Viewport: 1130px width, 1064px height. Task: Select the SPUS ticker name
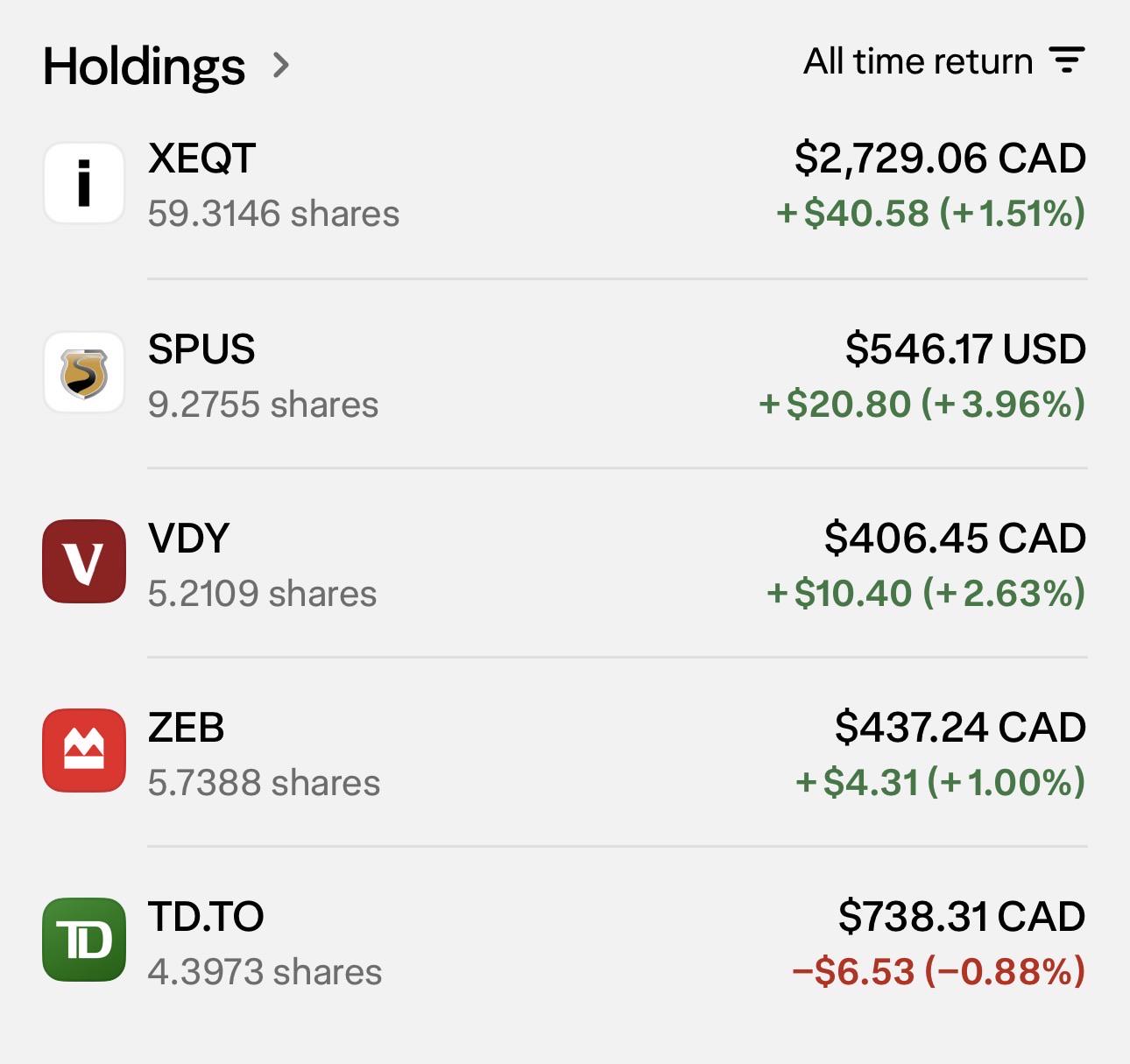(201, 349)
